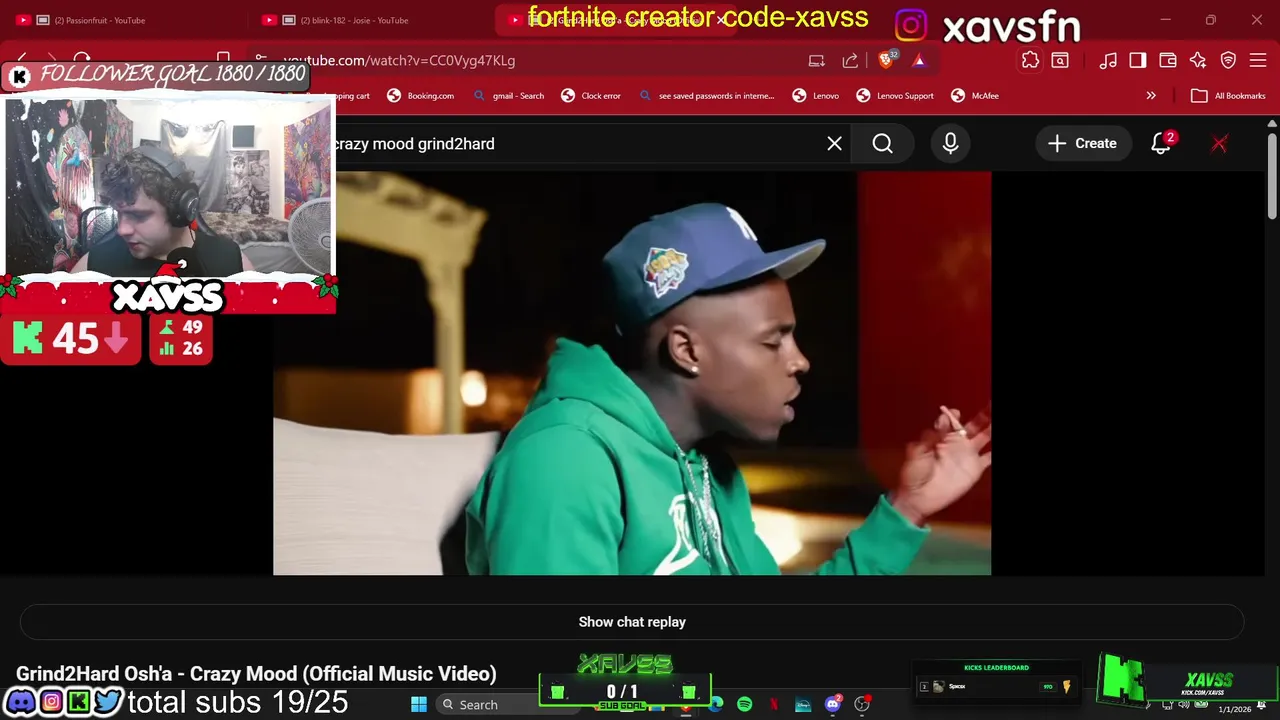Open the Leo AI sparkle icon
The width and height of the screenshot is (1280, 720).
pos(1198,60)
